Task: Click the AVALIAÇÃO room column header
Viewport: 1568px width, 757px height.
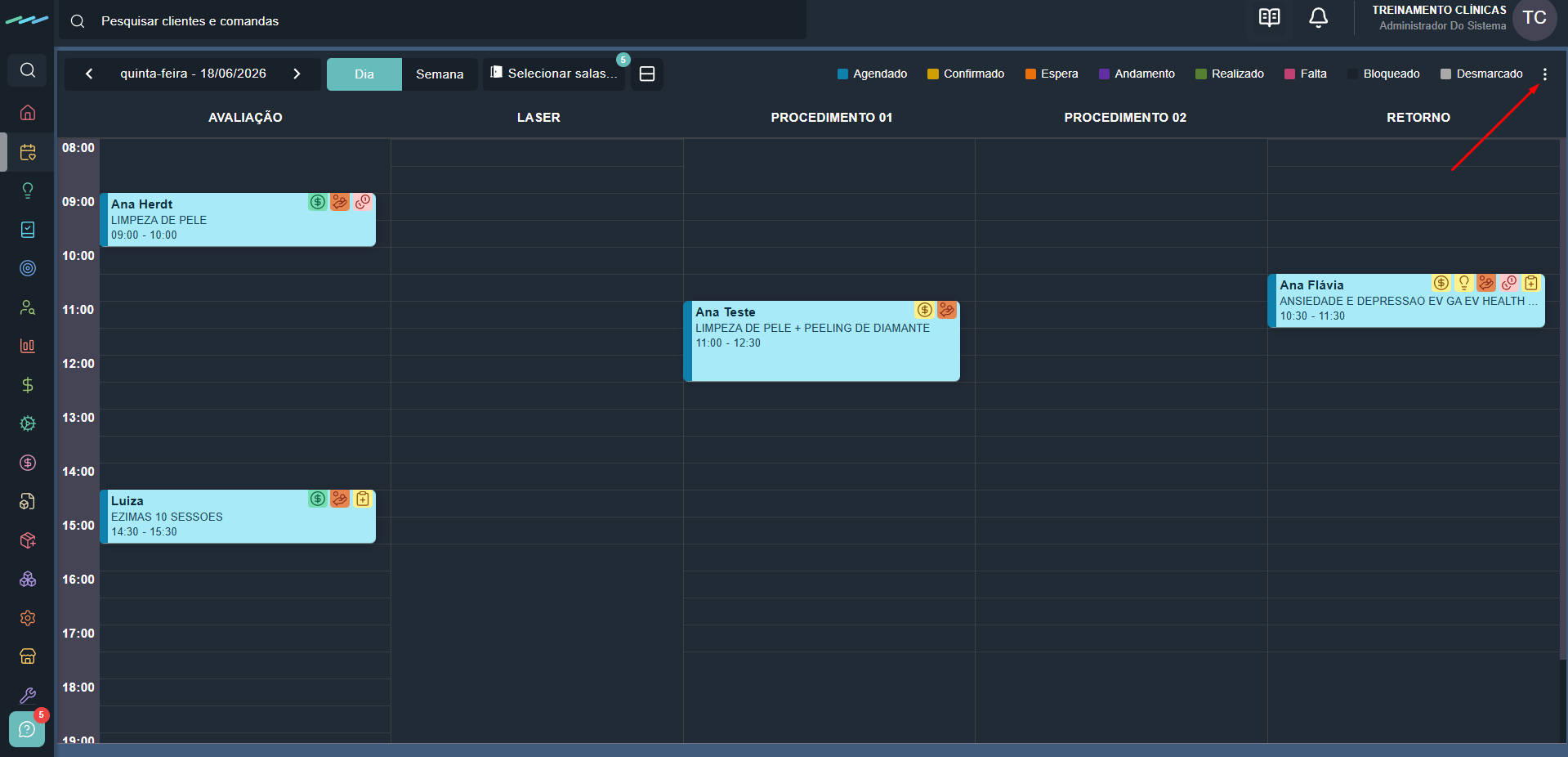Action: tap(245, 118)
